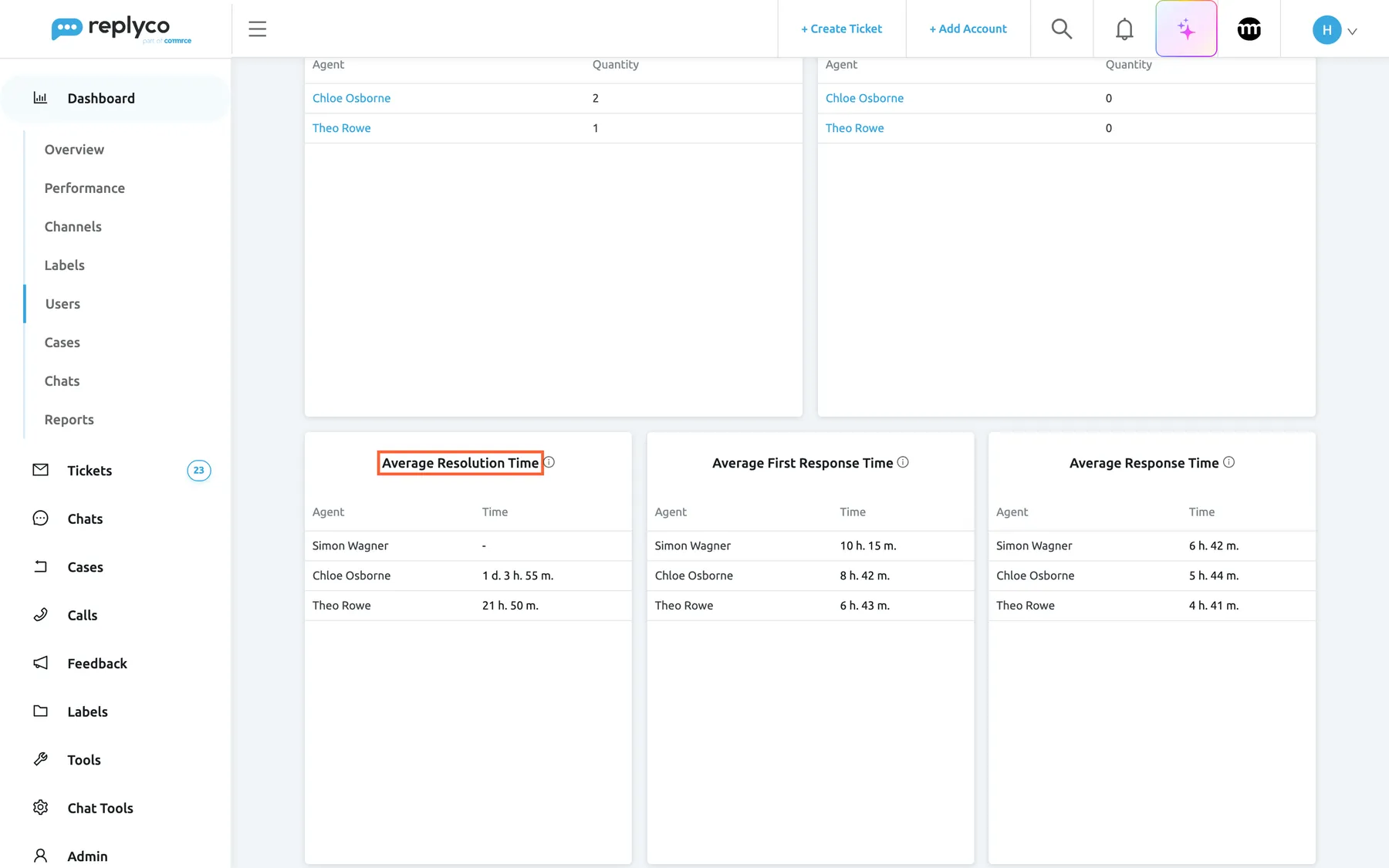The image size is (1389, 868).
Task: Click the Cases sidebar icon
Action: click(x=40, y=567)
